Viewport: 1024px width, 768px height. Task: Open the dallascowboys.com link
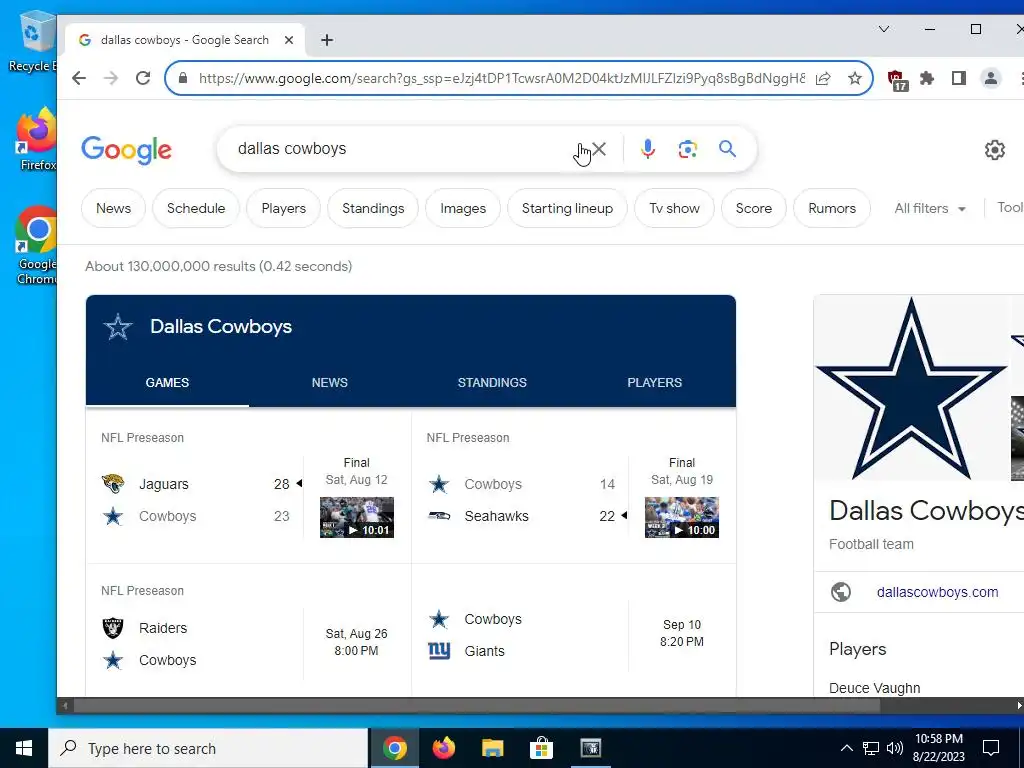tap(937, 592)
